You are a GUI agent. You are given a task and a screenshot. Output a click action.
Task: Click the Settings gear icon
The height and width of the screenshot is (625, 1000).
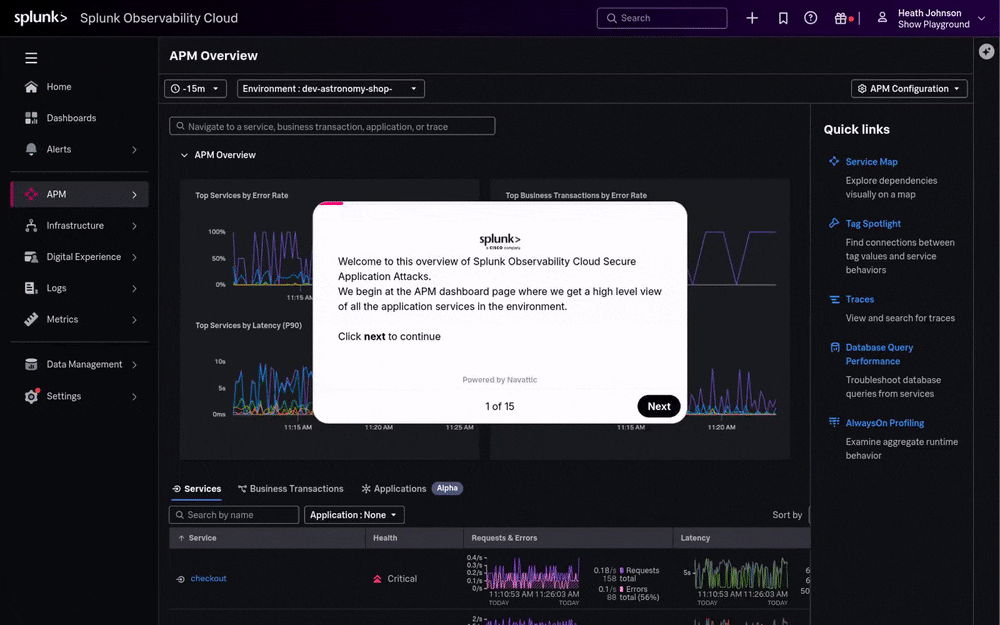pyautogui.click(x=31, y=396)
